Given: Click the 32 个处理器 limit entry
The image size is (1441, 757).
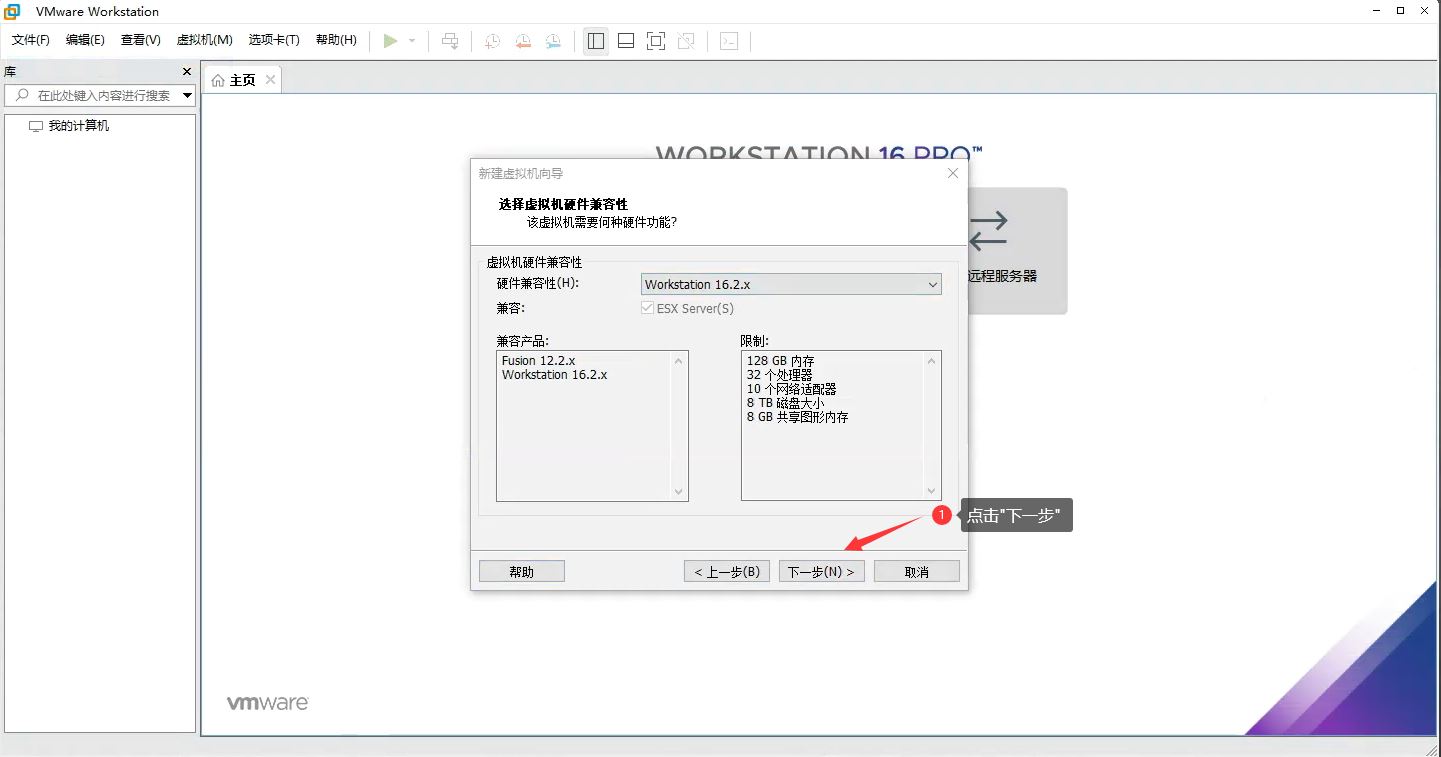Looking at the screenshot, I should 780,375.
